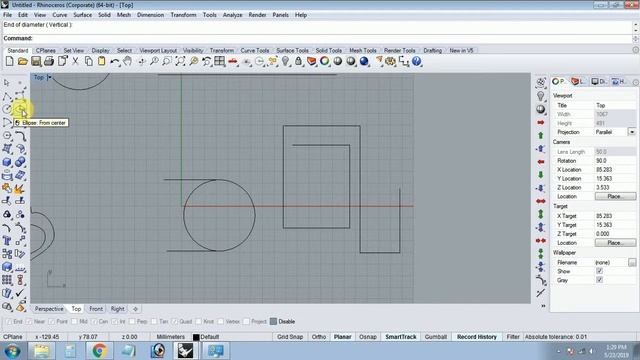Add a viewport tab with the plus icon

pyautogui.click(x=135, y=309)
